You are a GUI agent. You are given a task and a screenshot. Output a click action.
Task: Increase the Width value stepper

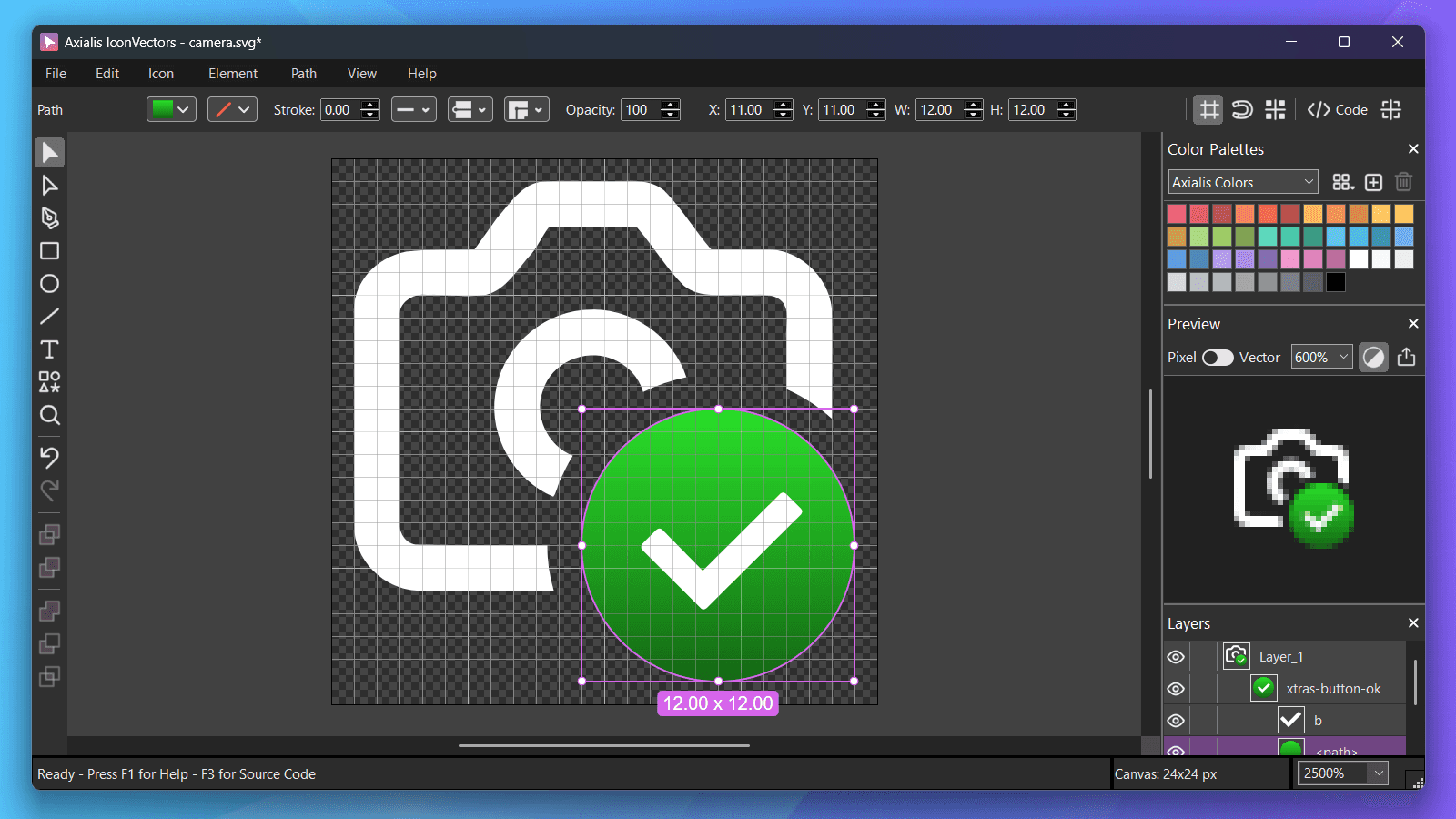tap(973, 105)
